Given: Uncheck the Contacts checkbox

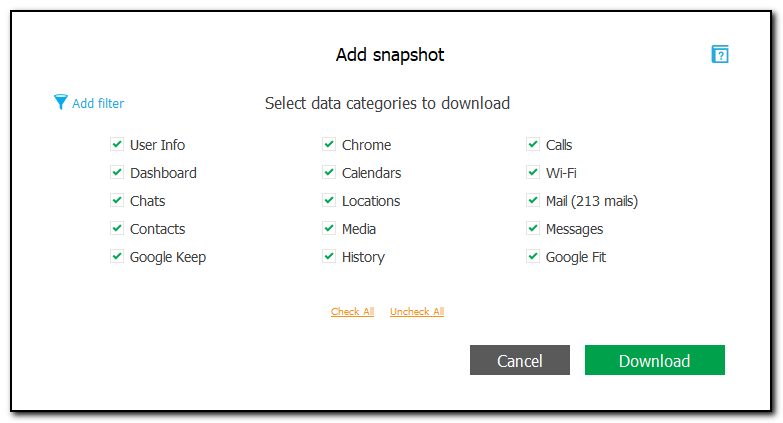Looking at the screenshot, I should click(117, 229).
